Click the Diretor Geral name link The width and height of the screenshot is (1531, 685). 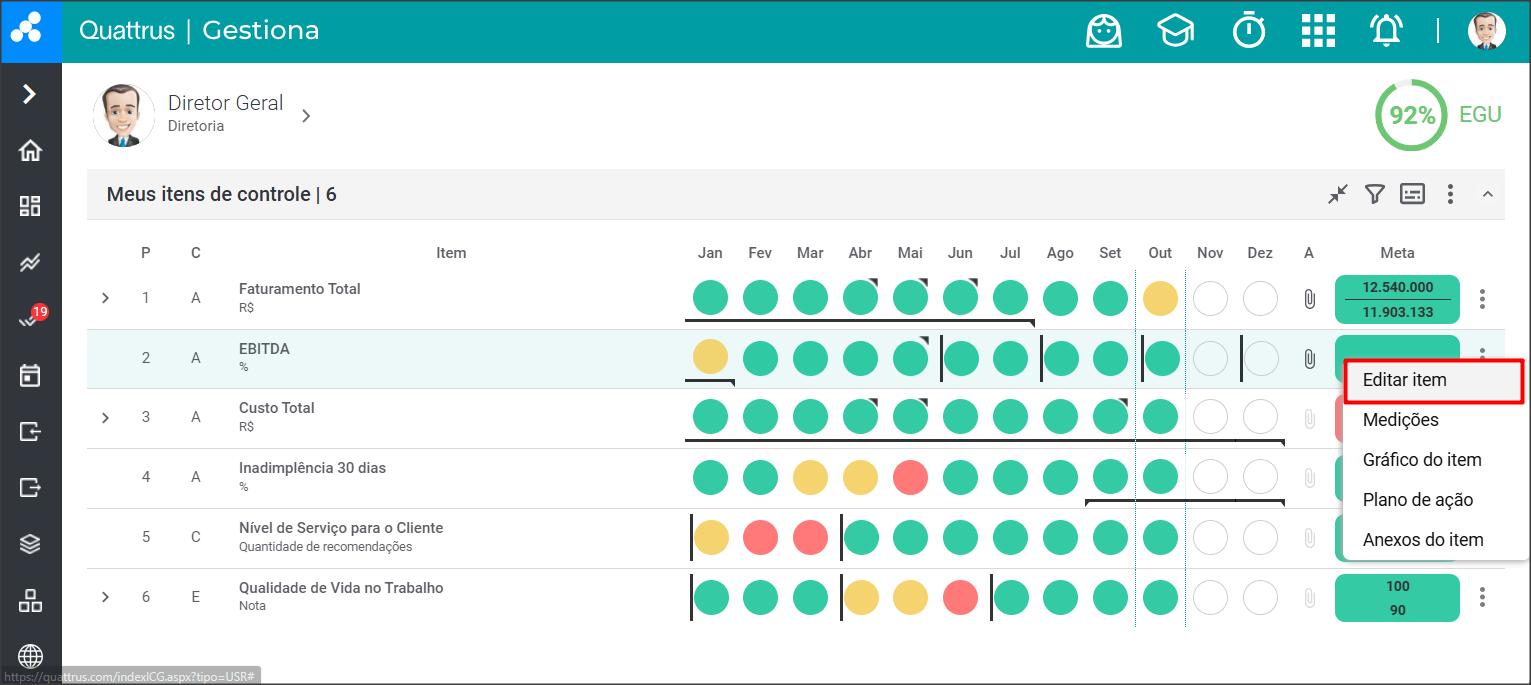point(225,103)
